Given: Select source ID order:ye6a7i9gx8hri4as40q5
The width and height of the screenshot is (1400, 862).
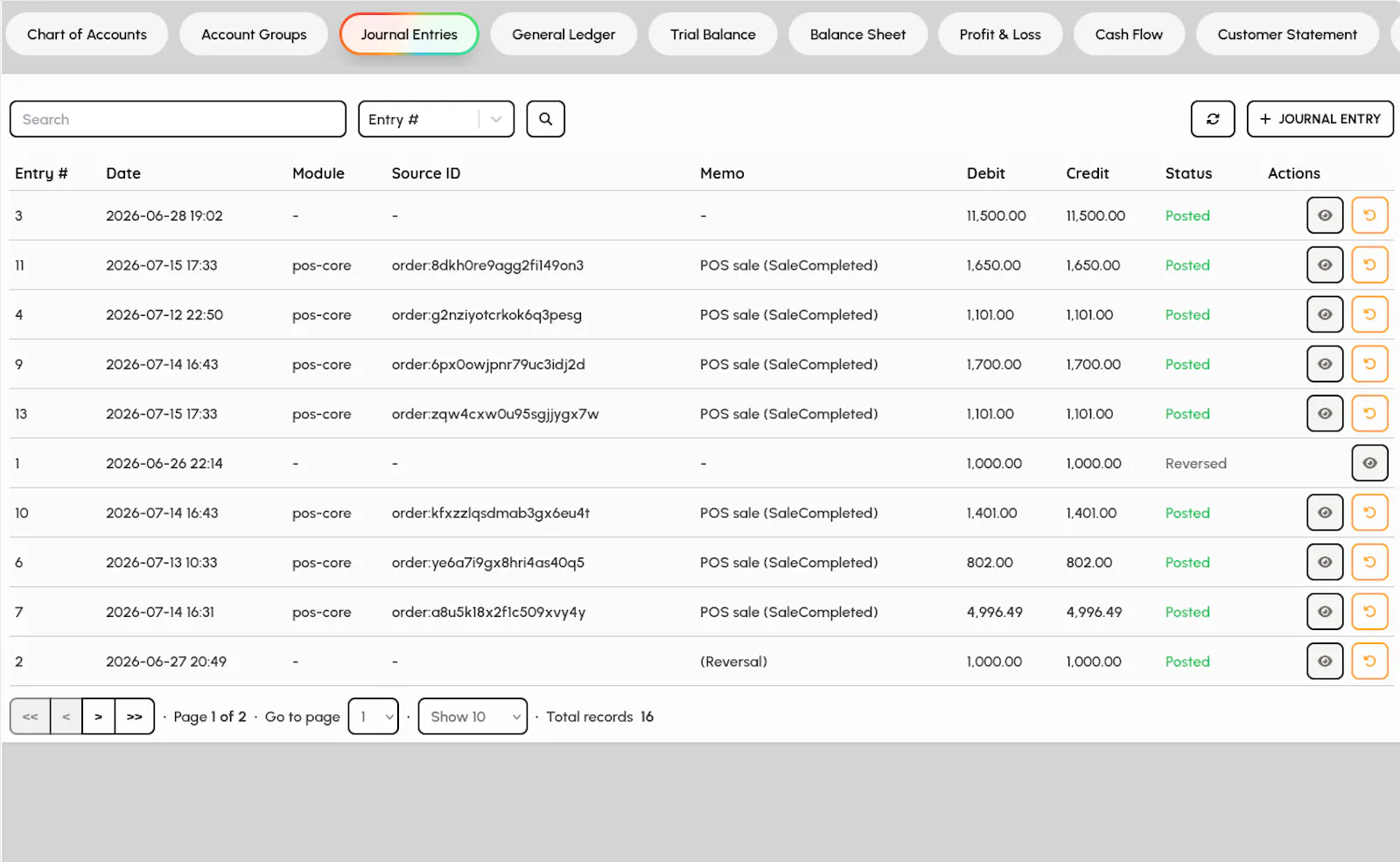Looking at the screenshot, I should [488, 563].
